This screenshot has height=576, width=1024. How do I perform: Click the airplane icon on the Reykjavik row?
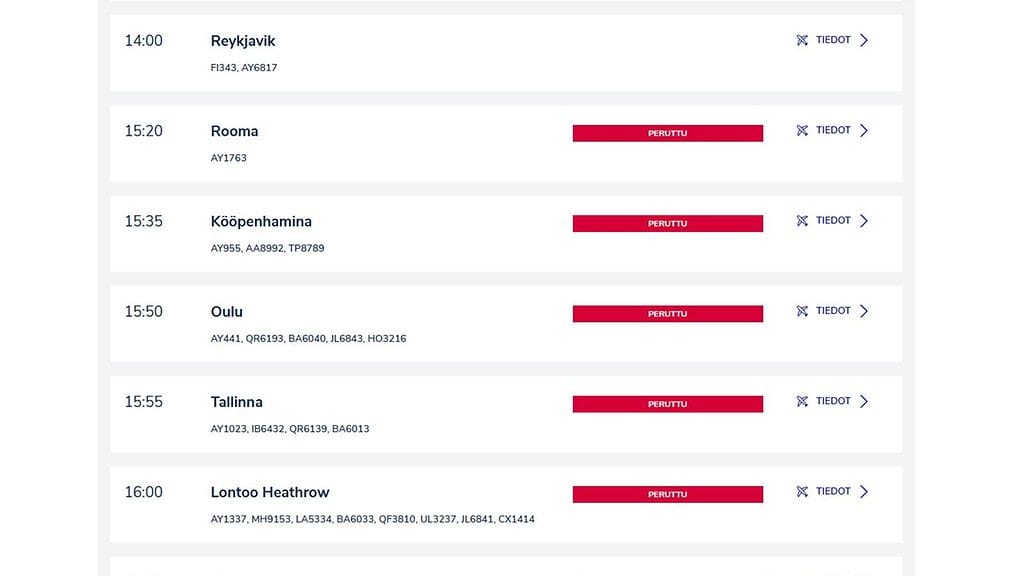[802, 41]
